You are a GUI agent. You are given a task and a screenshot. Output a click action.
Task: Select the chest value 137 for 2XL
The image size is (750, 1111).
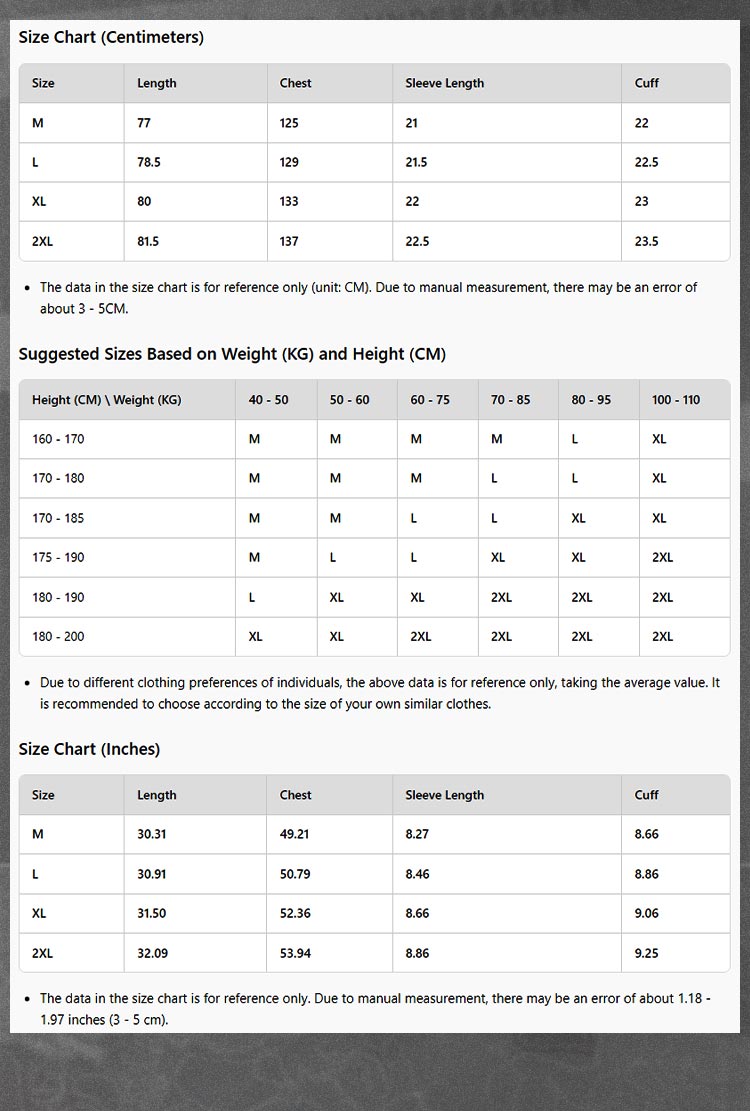point(289,241)
